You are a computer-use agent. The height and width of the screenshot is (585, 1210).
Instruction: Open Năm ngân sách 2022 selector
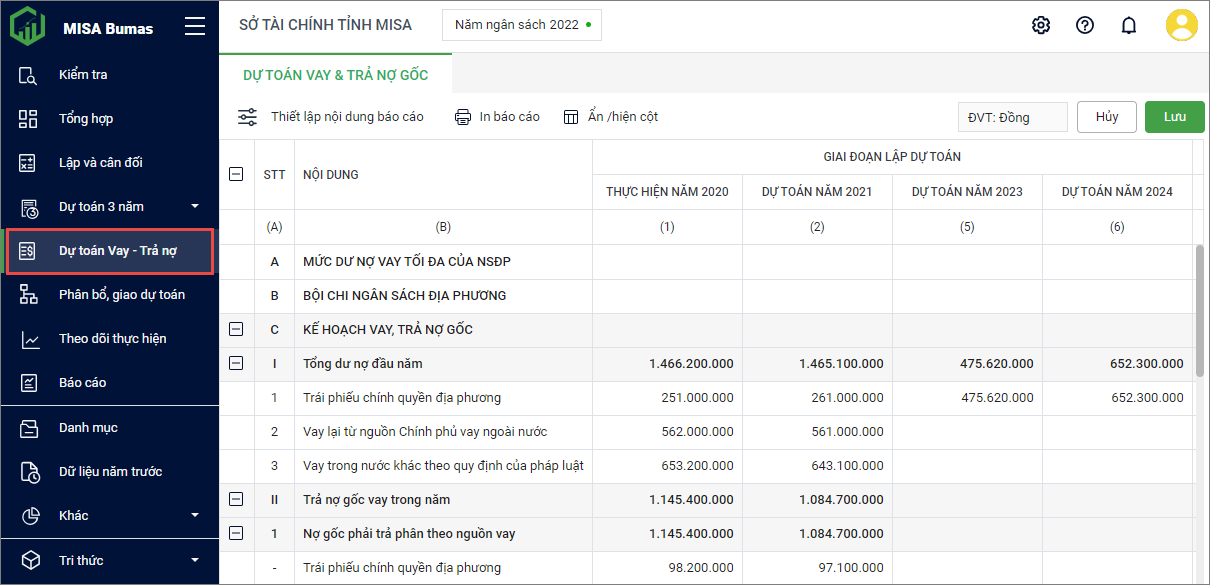click(x=522, y=25)
